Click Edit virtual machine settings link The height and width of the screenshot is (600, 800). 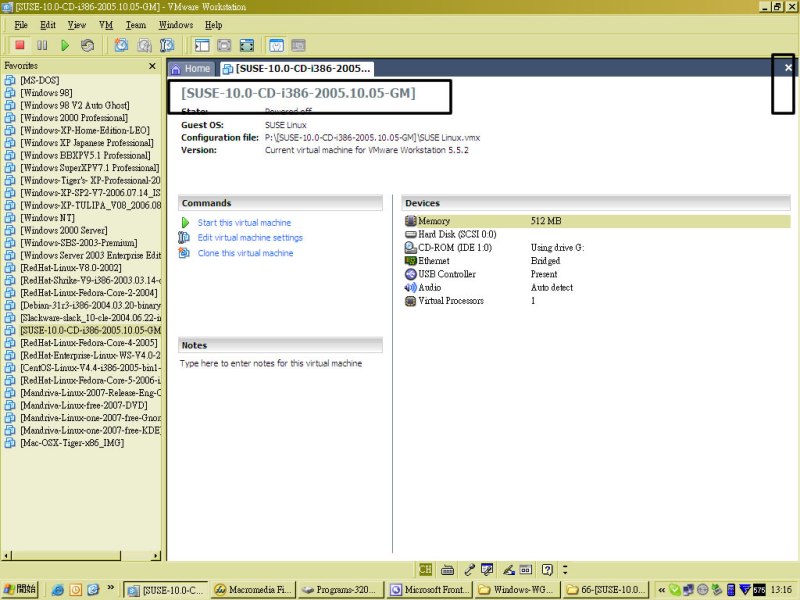coord(250,237)
